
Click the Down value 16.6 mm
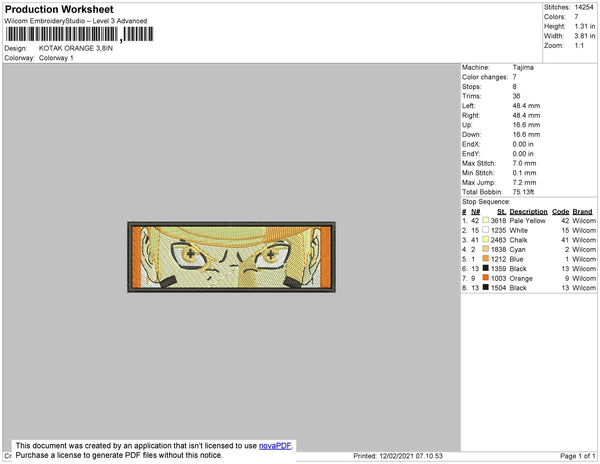click(526, 135)
